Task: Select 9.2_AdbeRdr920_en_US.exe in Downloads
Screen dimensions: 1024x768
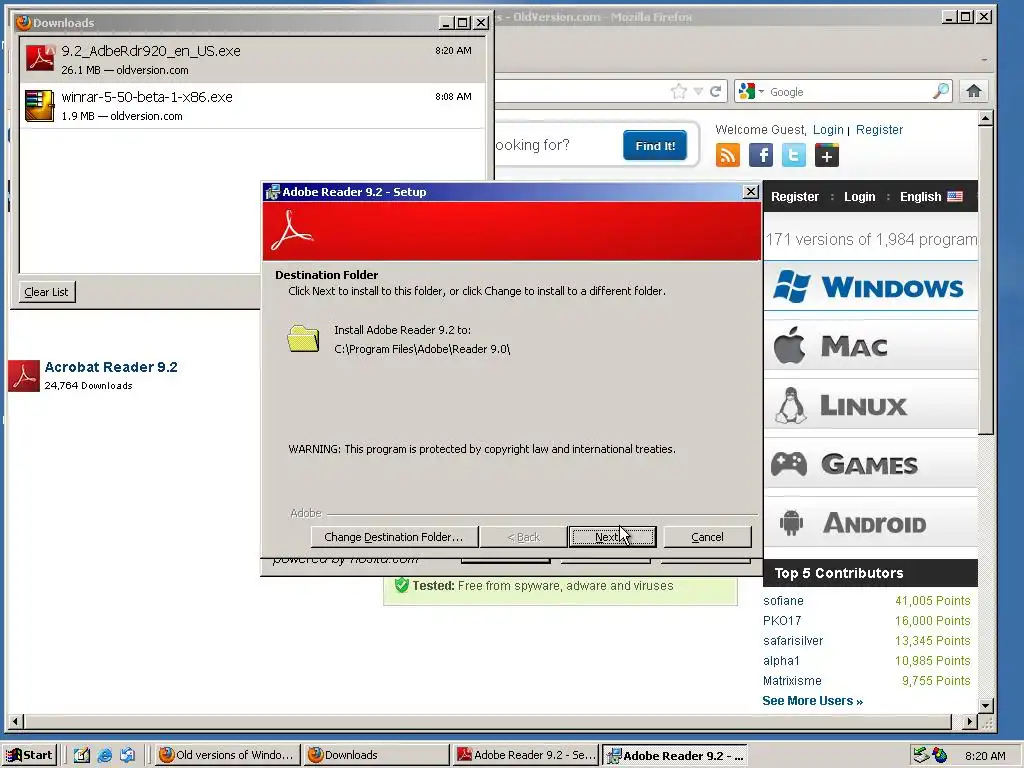Action: 253,59
